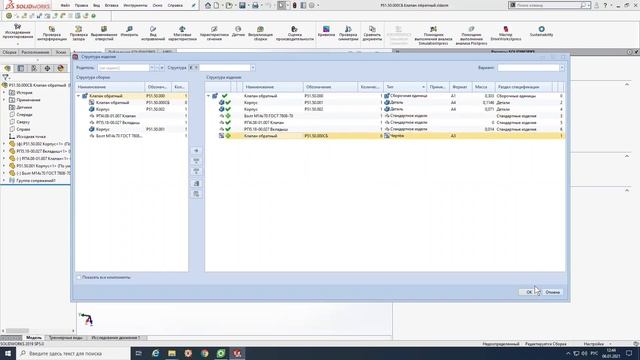The width and height of the screenshot is (640, 360).
Task: Open the Характеристики сечения tool
Action: (x=214, y=33)
